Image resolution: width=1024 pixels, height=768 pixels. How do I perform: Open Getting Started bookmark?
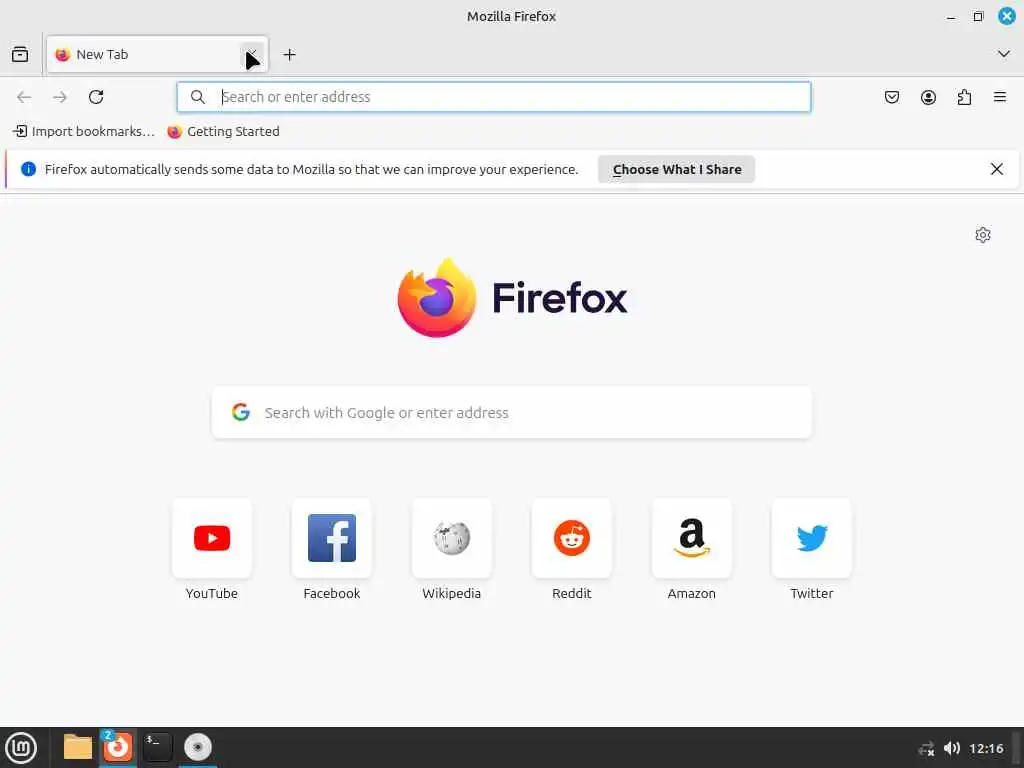(223, 131)
